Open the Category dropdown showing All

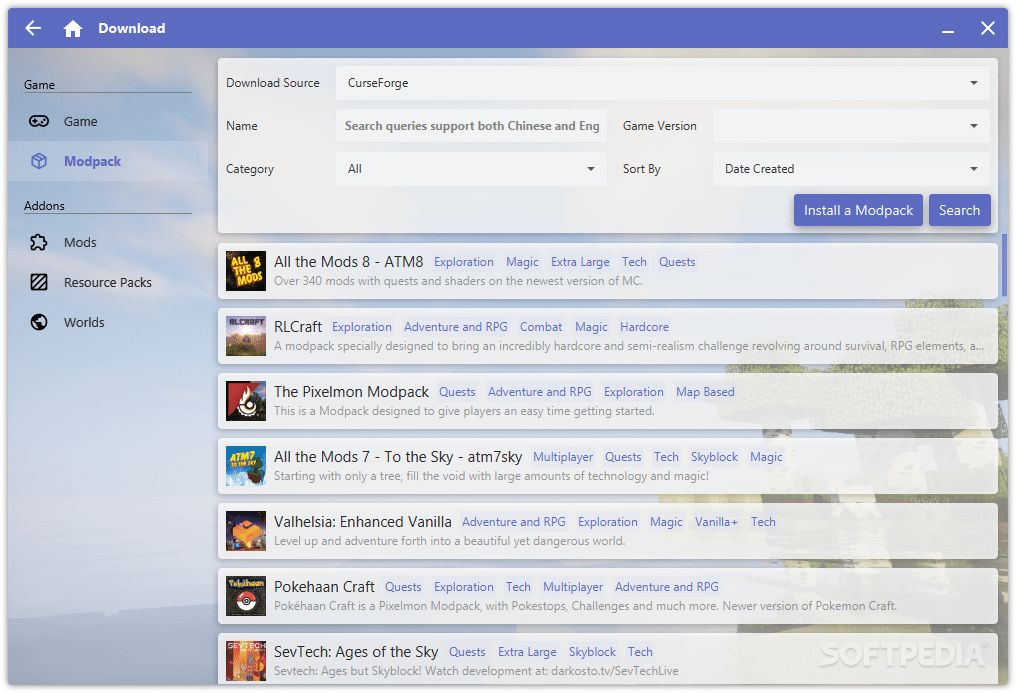tap(471, 168)
